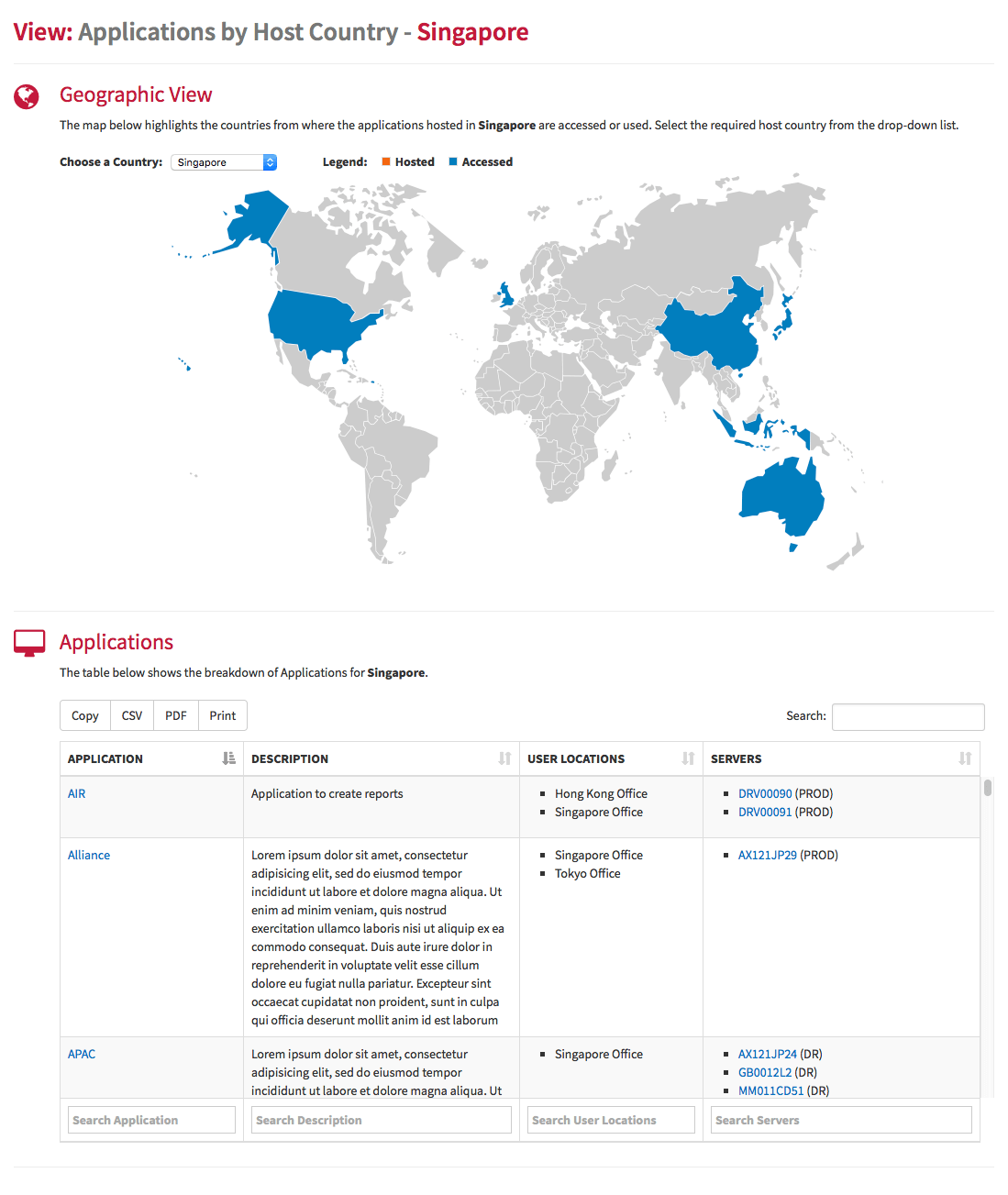This screenshot has width=1008, height=1195.
Task: Sort table using Description column arrows
Action: coord(504,758)
